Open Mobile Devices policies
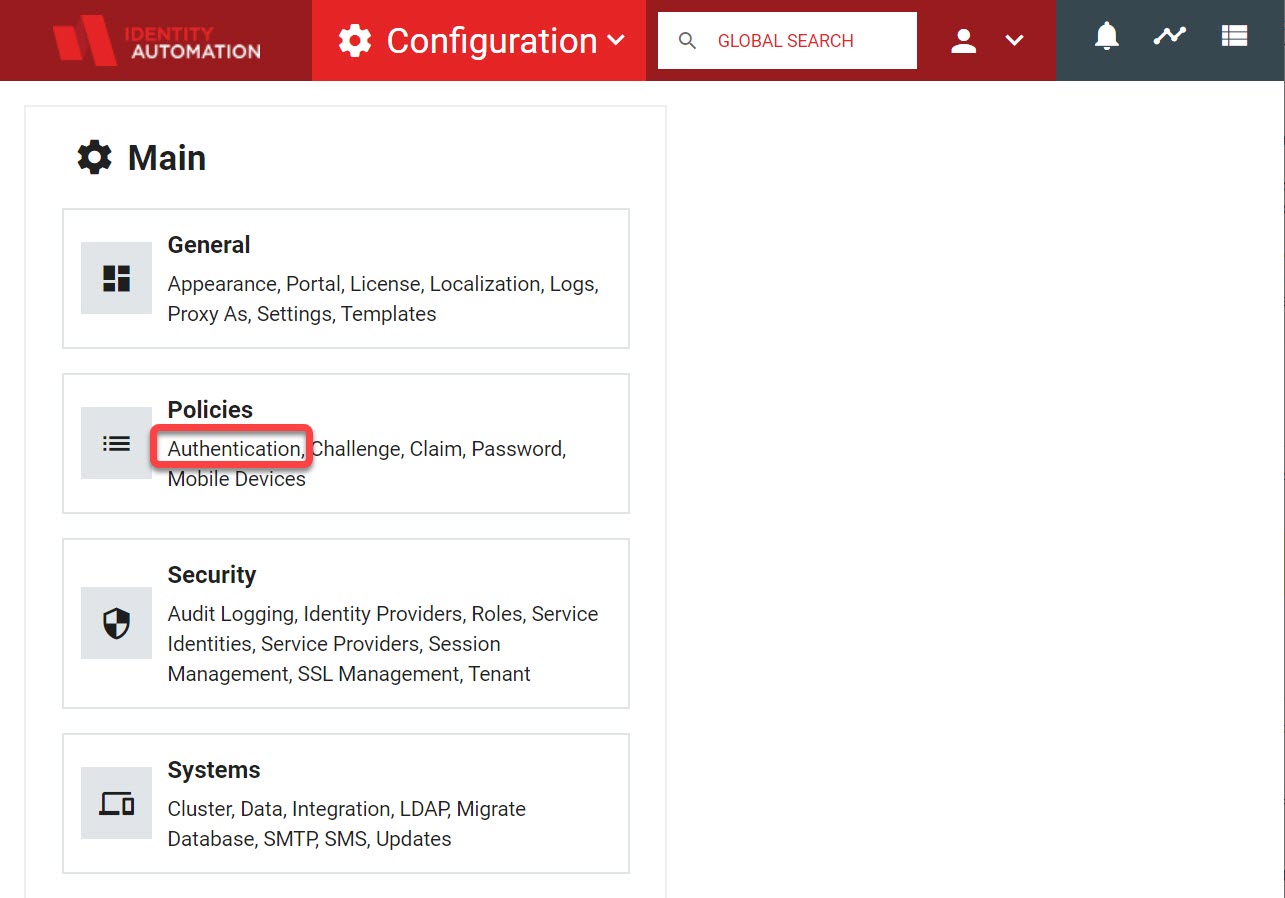The width and height of the screenshot is (1285, 898). [x=237, y=479]
